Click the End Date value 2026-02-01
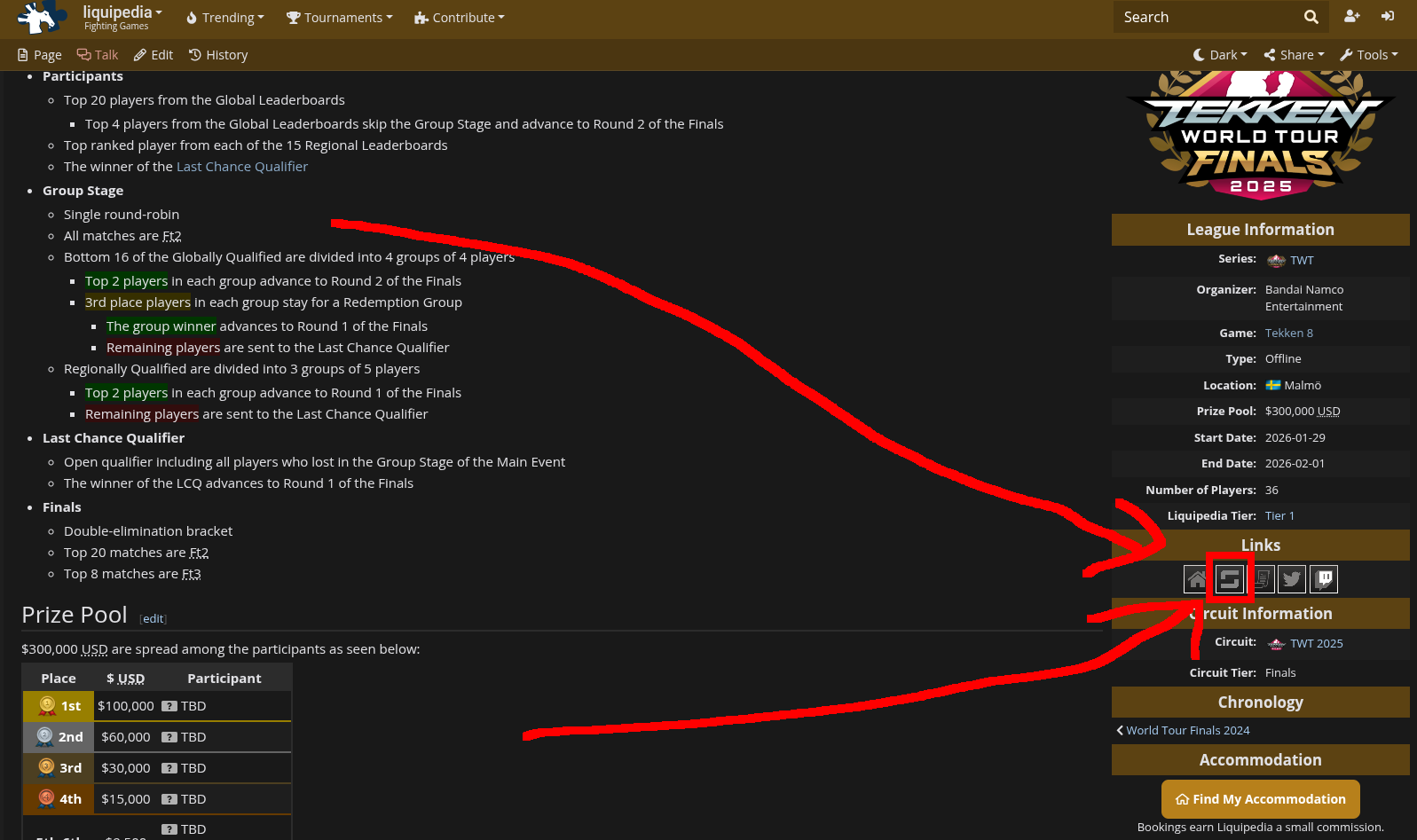This screenshot has width=1417, height=840. pos(1295,463)
